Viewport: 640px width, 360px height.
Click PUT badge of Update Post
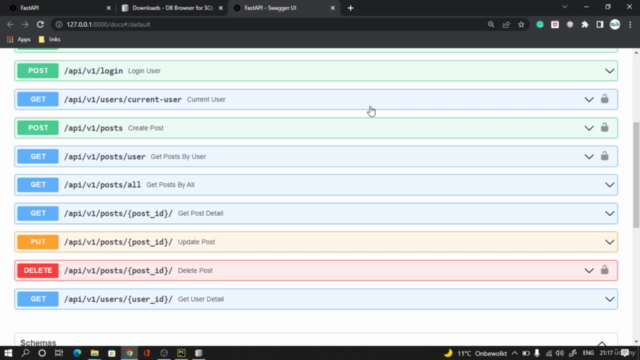(38, 242)
